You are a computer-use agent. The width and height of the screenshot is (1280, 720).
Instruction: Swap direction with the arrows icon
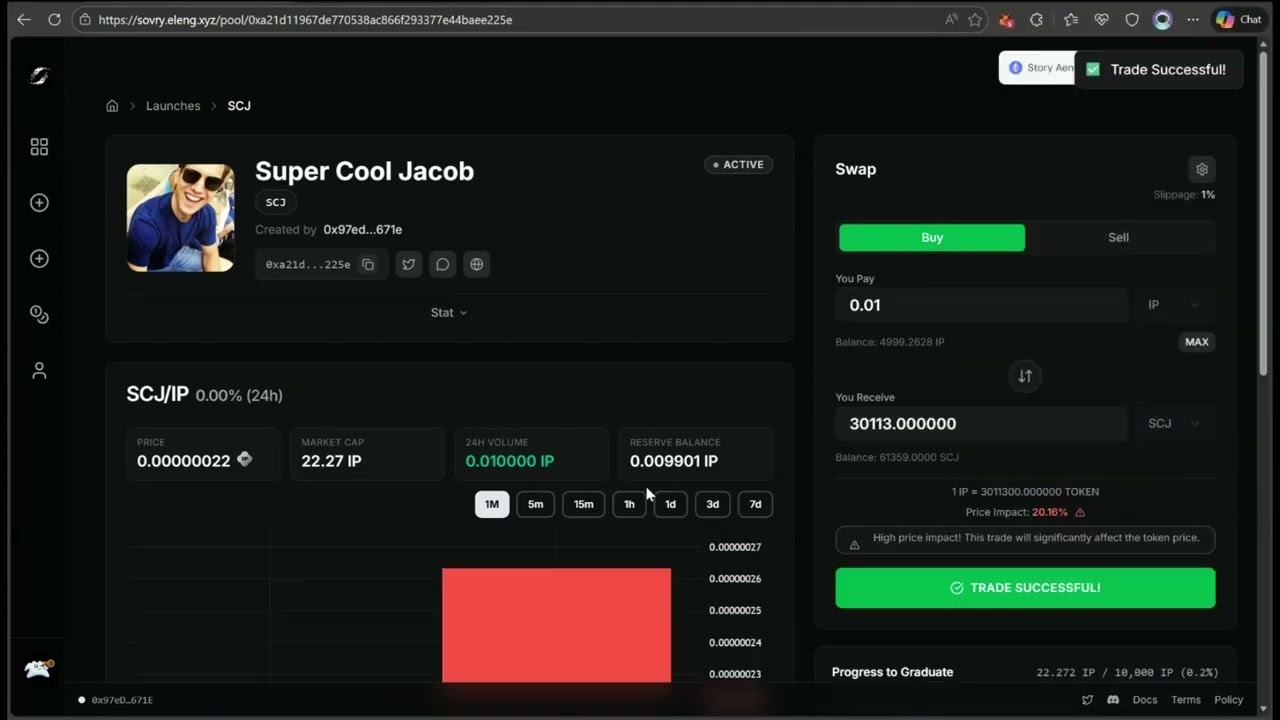pos(1025,376)
